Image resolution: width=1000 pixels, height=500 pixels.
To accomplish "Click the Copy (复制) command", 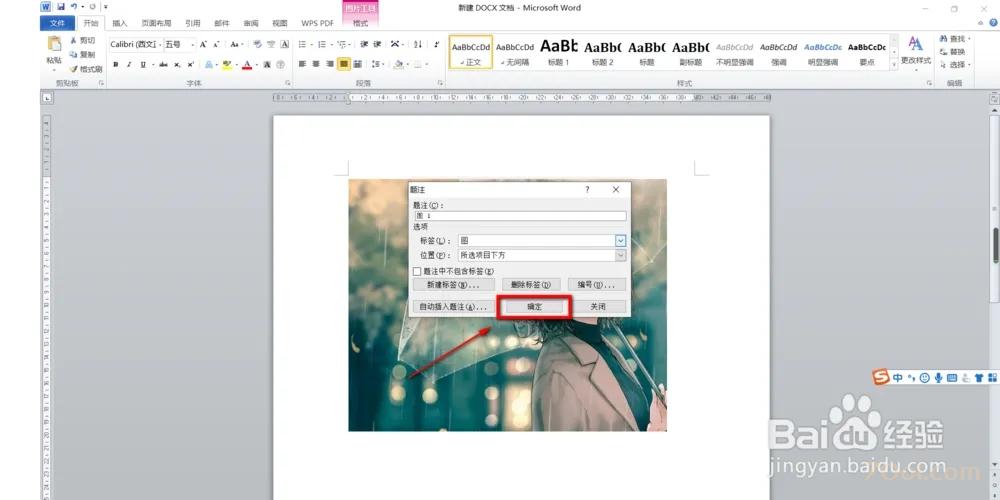I will 82,54.
